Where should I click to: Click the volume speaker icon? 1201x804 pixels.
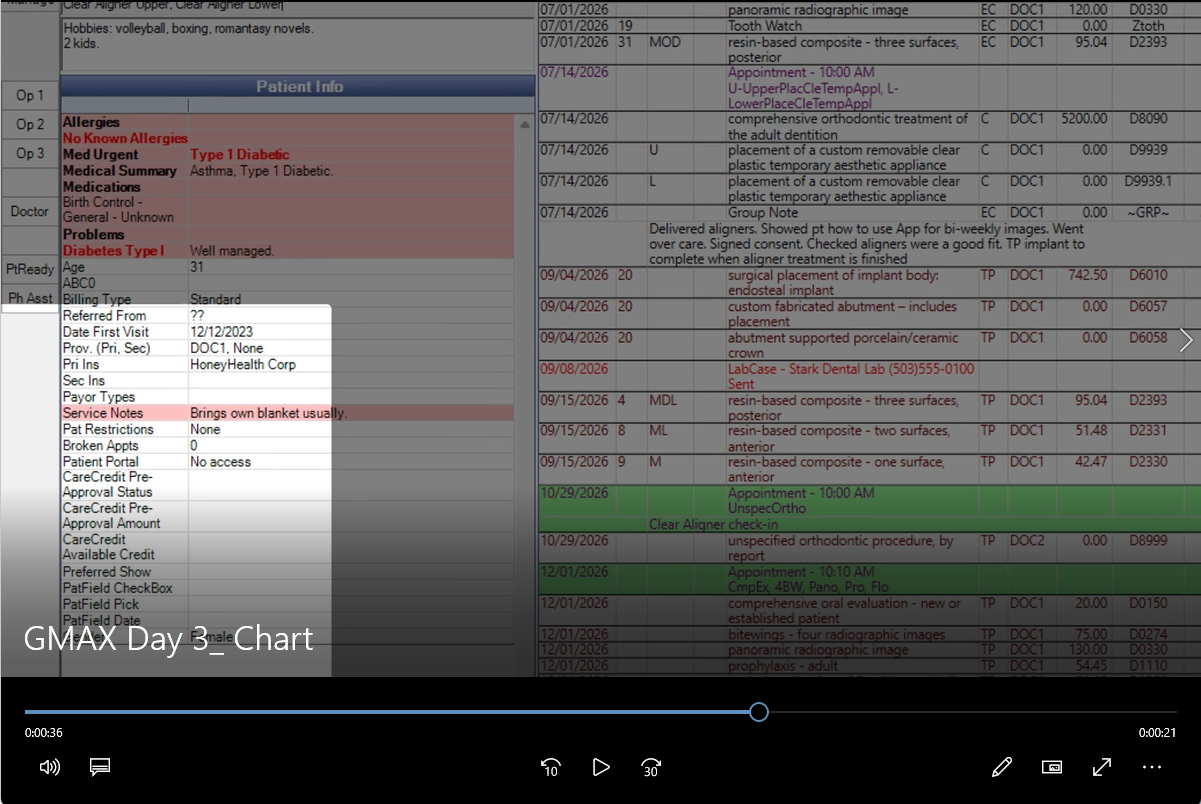pos(50,767)
